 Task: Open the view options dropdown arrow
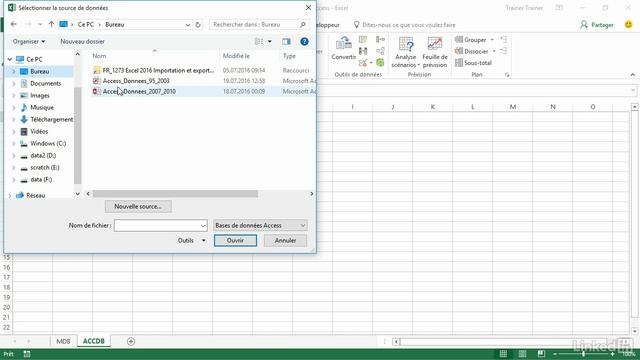tap(269, 42)
